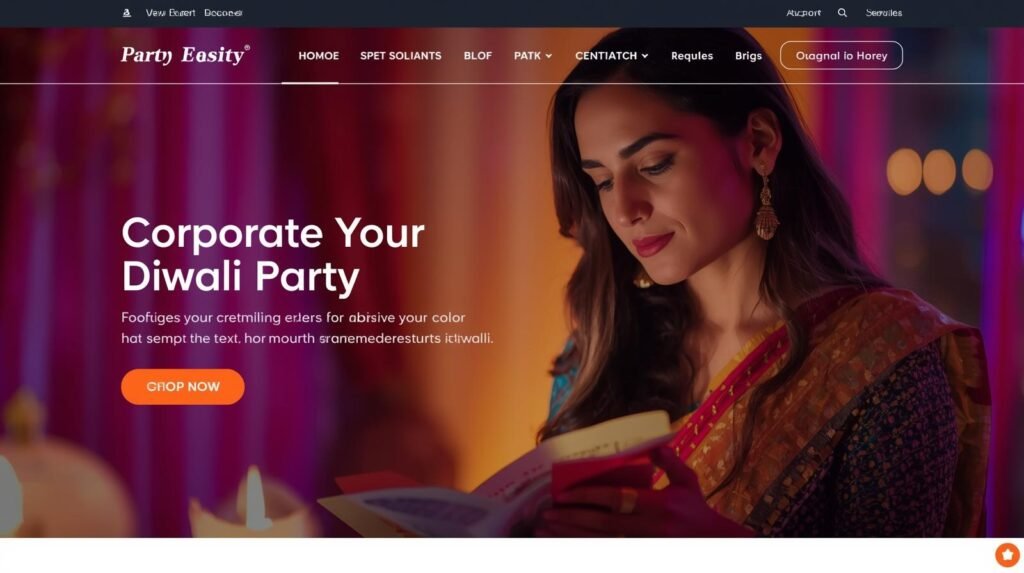Click the Corporate Your Diwali Party heading
Image resolution: width=1024 pixels, height=573 pixels.
coord(273,255)
